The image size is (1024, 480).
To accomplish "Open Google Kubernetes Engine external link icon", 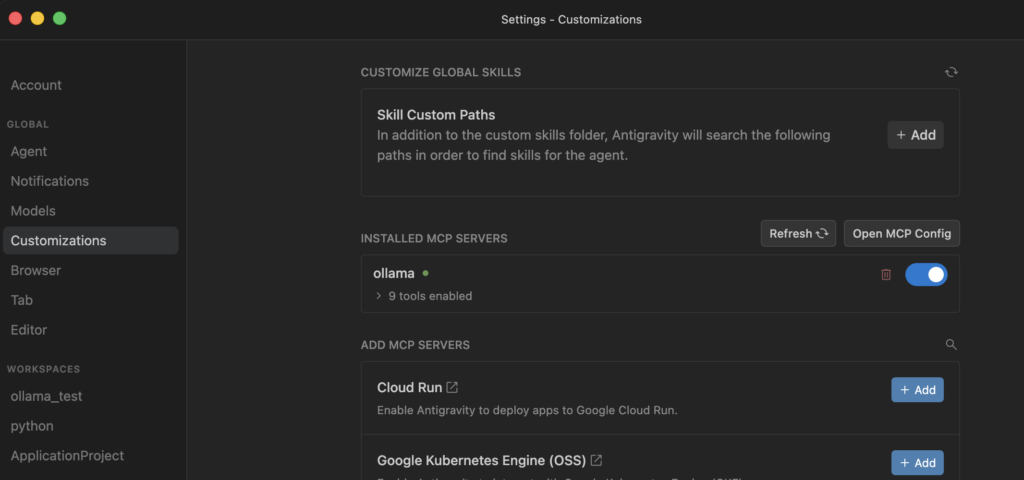I will click(x=596, y=461).
